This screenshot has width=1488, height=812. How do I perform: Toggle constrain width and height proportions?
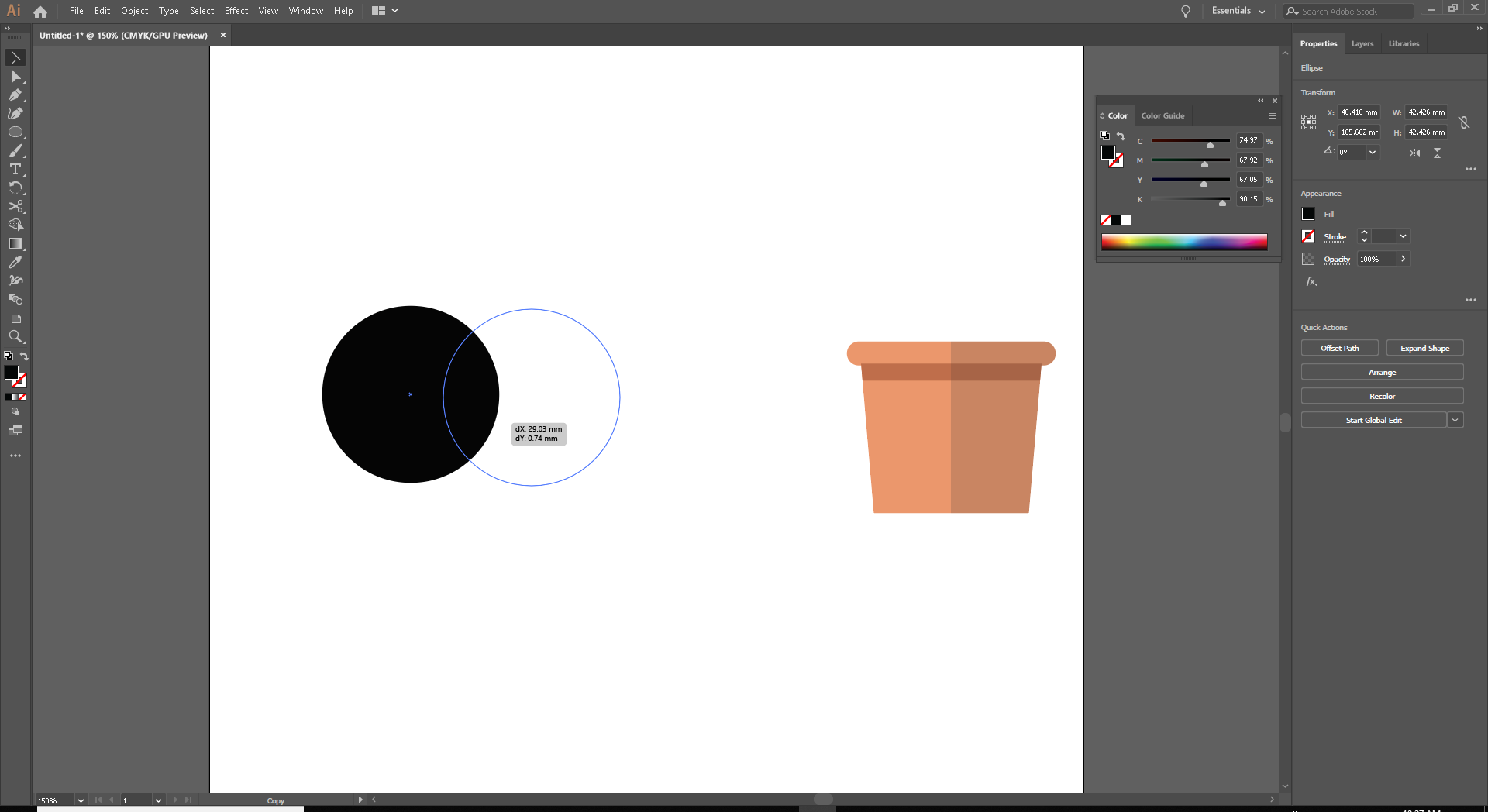pyautogui.click(x=1464, y=122)
